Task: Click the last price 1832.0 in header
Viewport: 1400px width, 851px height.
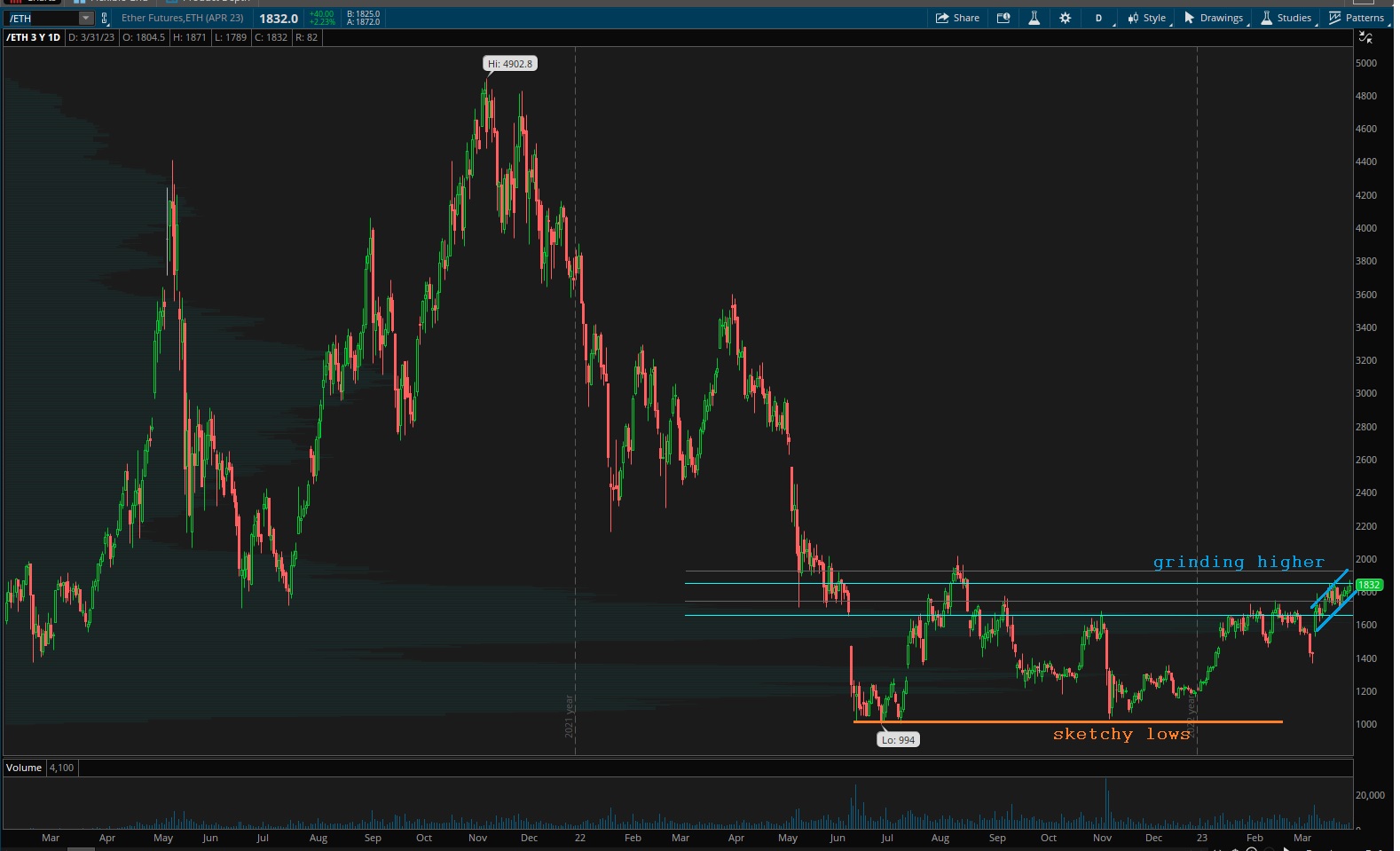Action: pyautogui.click(x=279, y=18)
